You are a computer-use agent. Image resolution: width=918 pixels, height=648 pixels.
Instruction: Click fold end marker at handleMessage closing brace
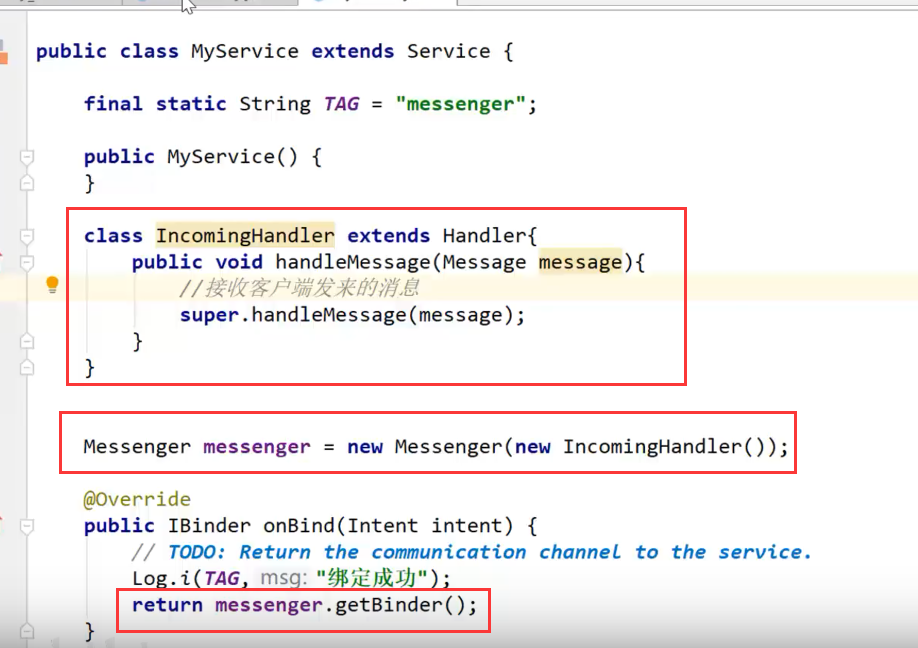coord(27,341)
